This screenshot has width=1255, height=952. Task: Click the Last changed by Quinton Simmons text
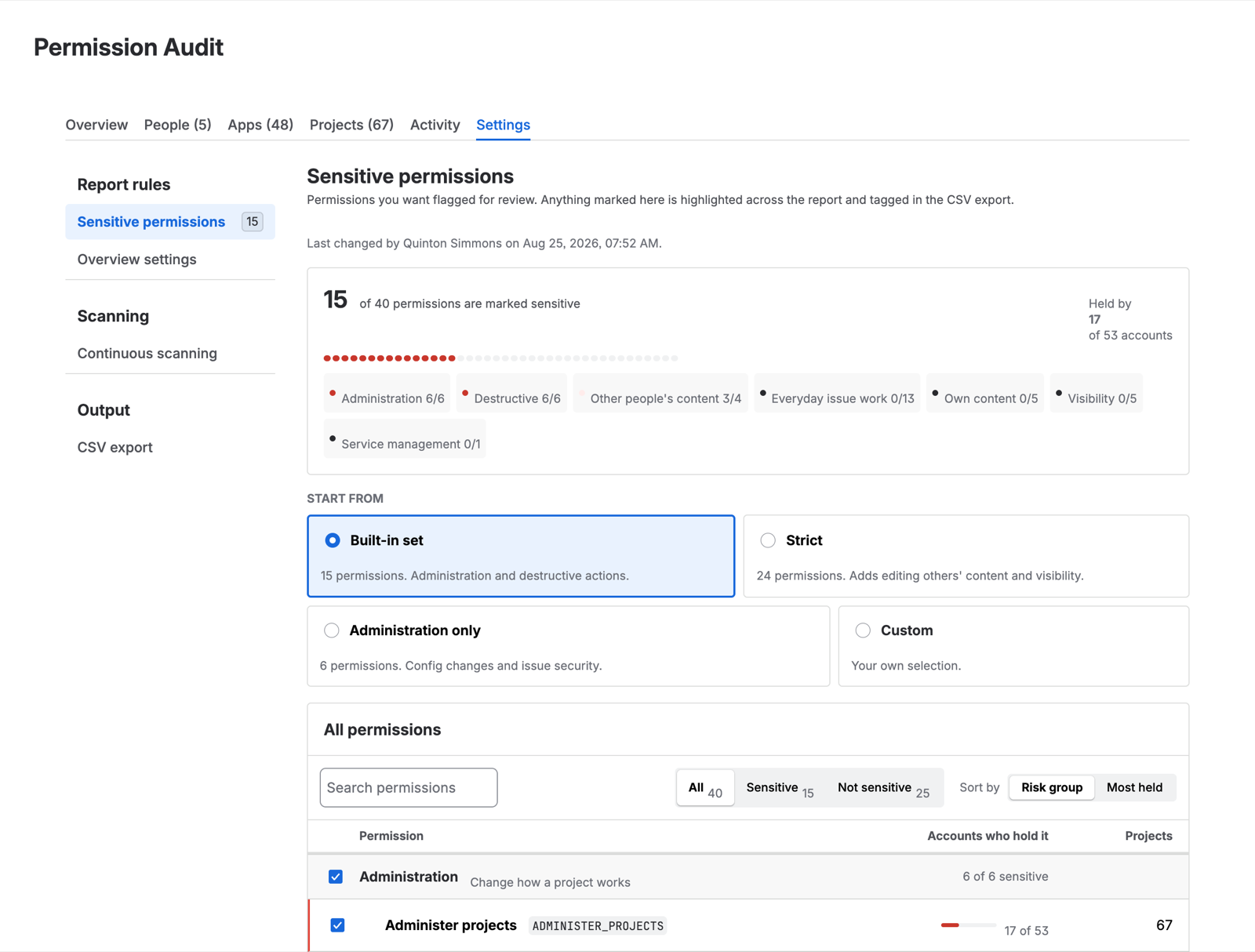click(484, 243)
